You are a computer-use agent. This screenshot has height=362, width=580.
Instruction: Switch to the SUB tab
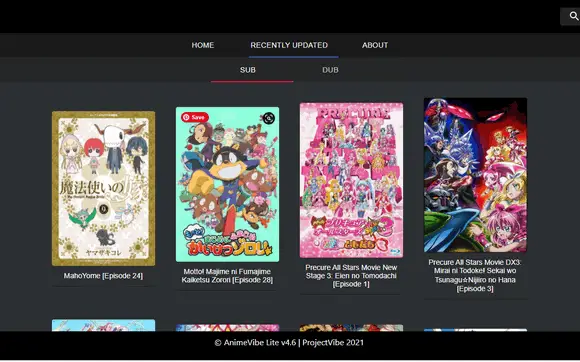point(247,70)
